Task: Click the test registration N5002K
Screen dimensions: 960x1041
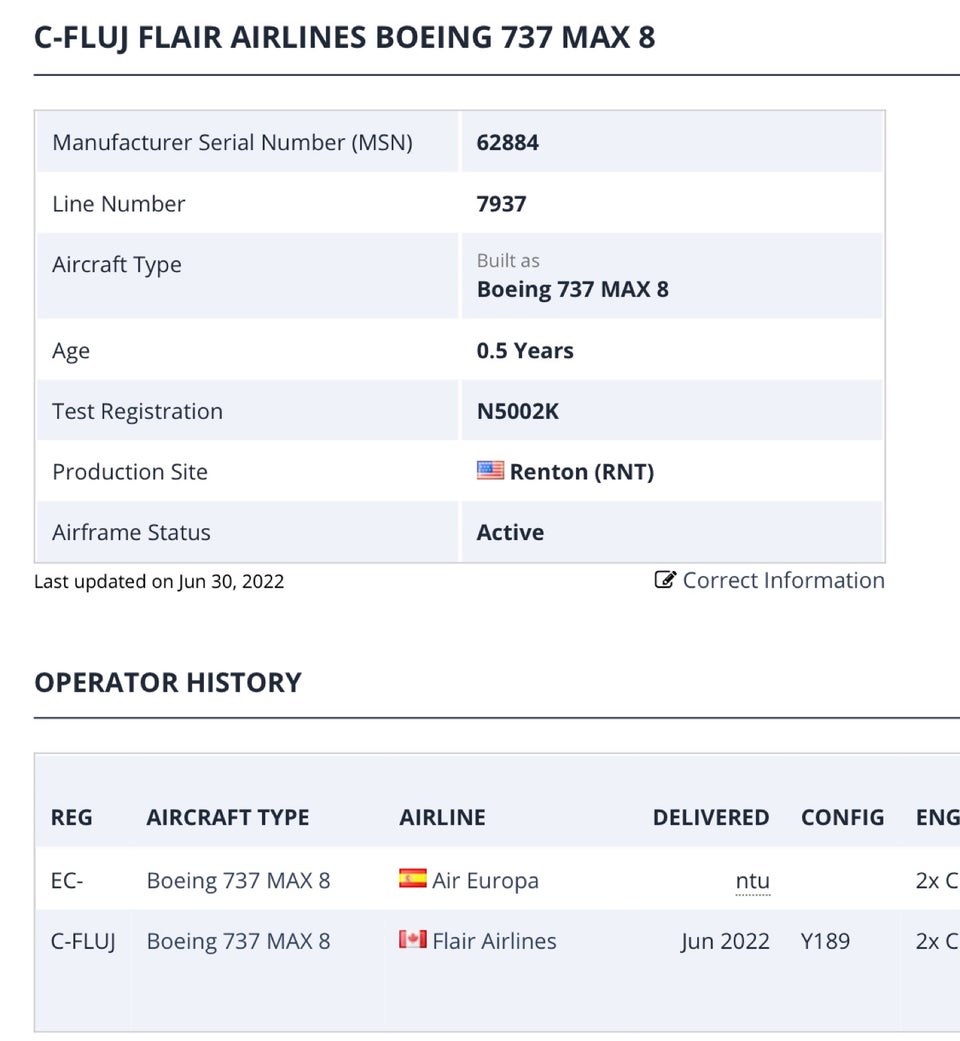Action: click(518, 411)
